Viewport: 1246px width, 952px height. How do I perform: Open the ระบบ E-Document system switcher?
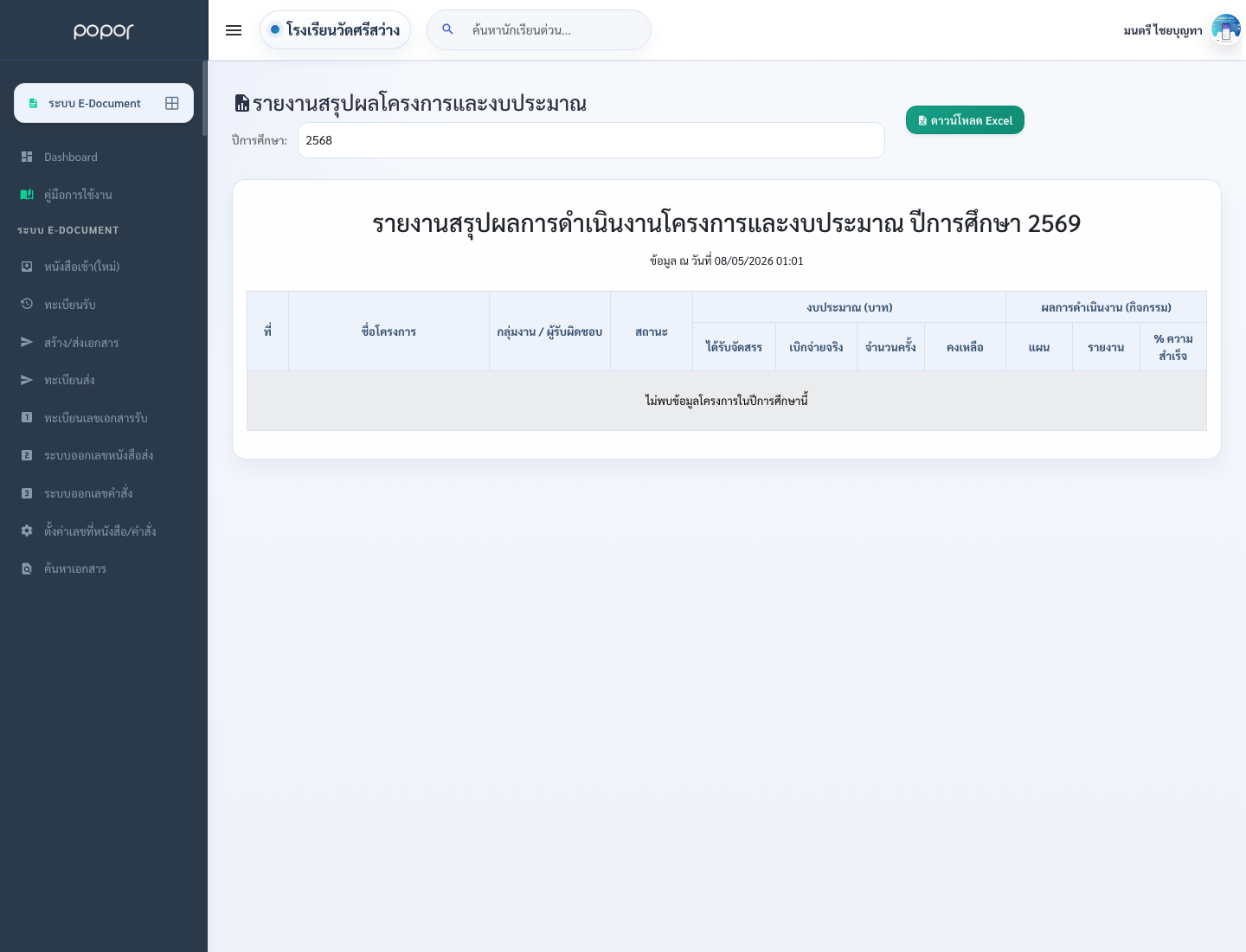[104, 103]
